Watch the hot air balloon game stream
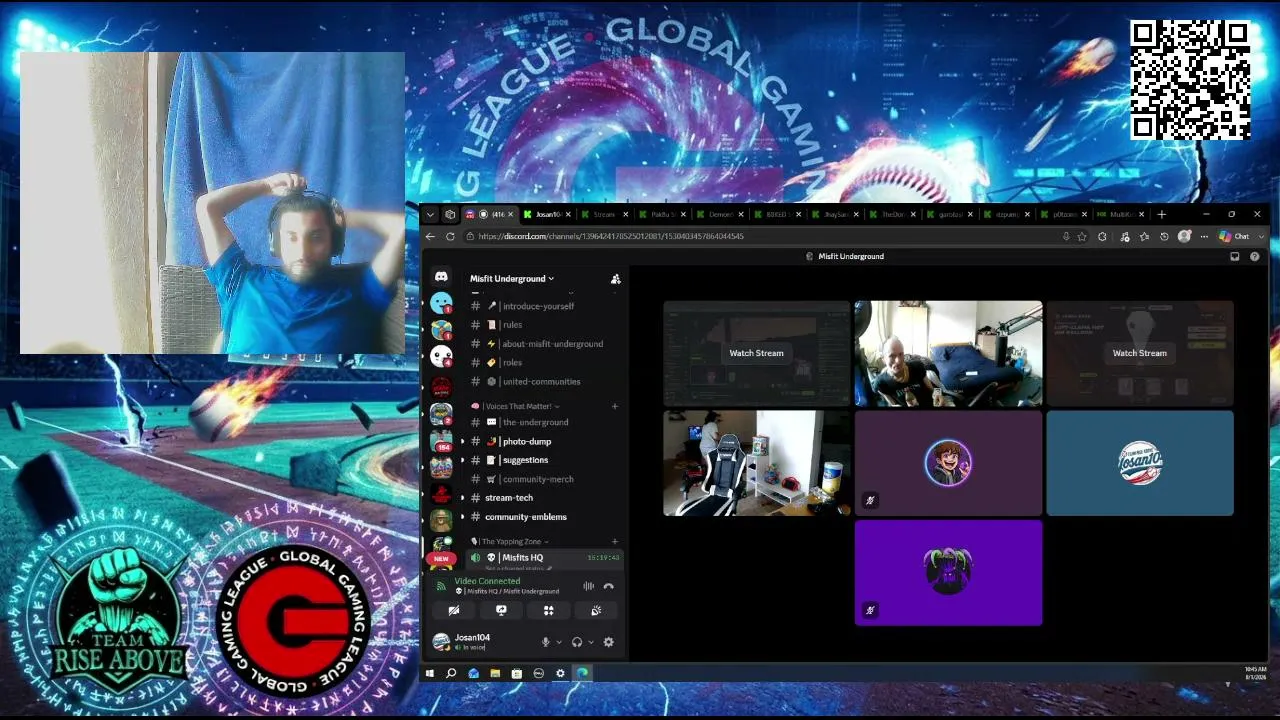This screenshot has height=720, width=1280. pyautogui.click(x=1139, y=353)
